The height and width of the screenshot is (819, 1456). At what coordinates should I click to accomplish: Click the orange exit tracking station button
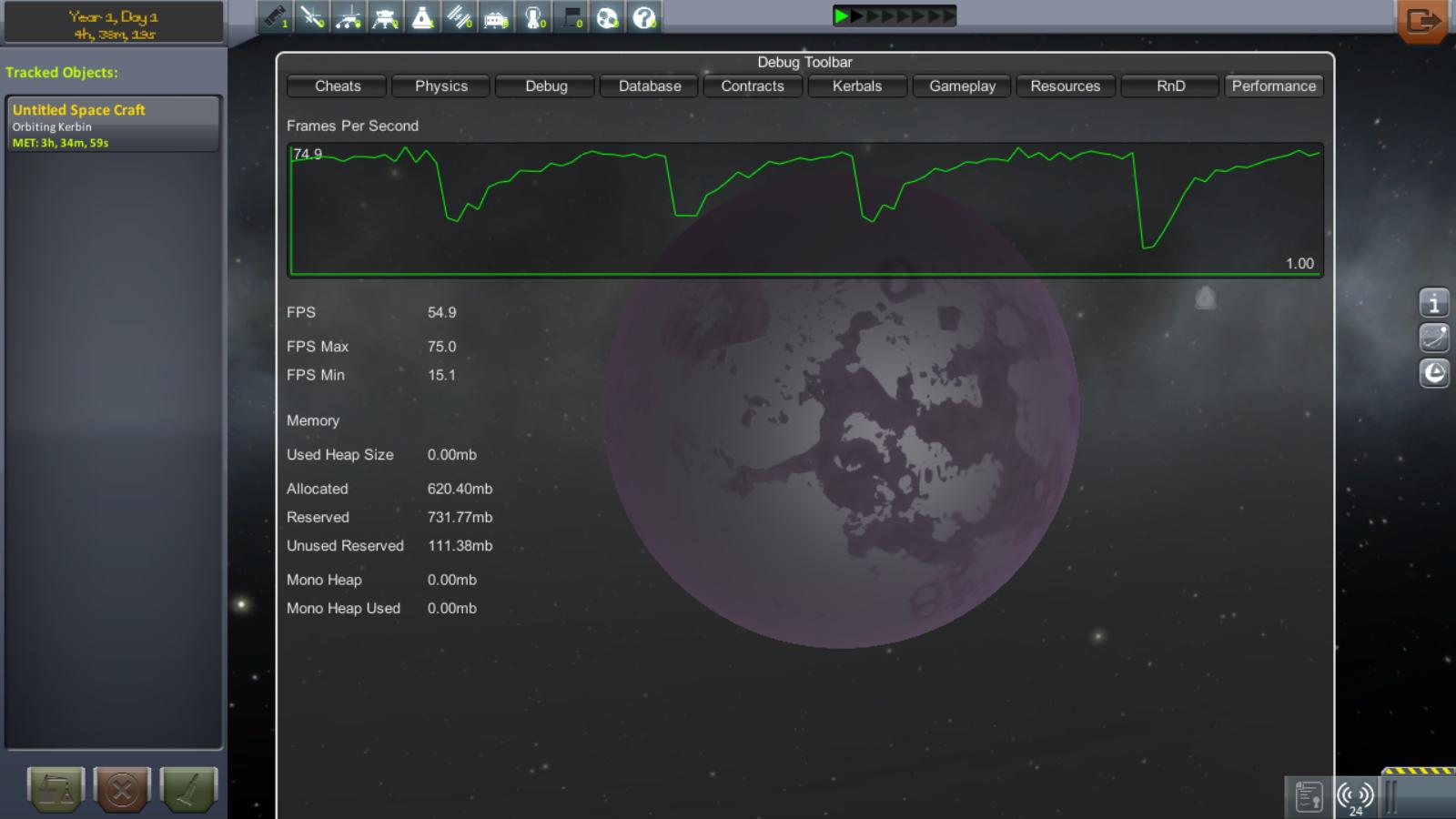1422,20
